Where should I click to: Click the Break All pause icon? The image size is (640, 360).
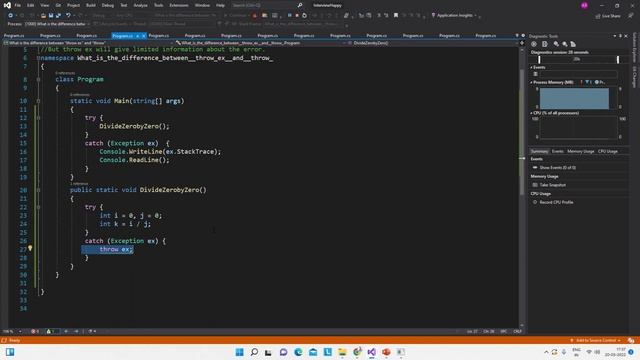point(289,16)
